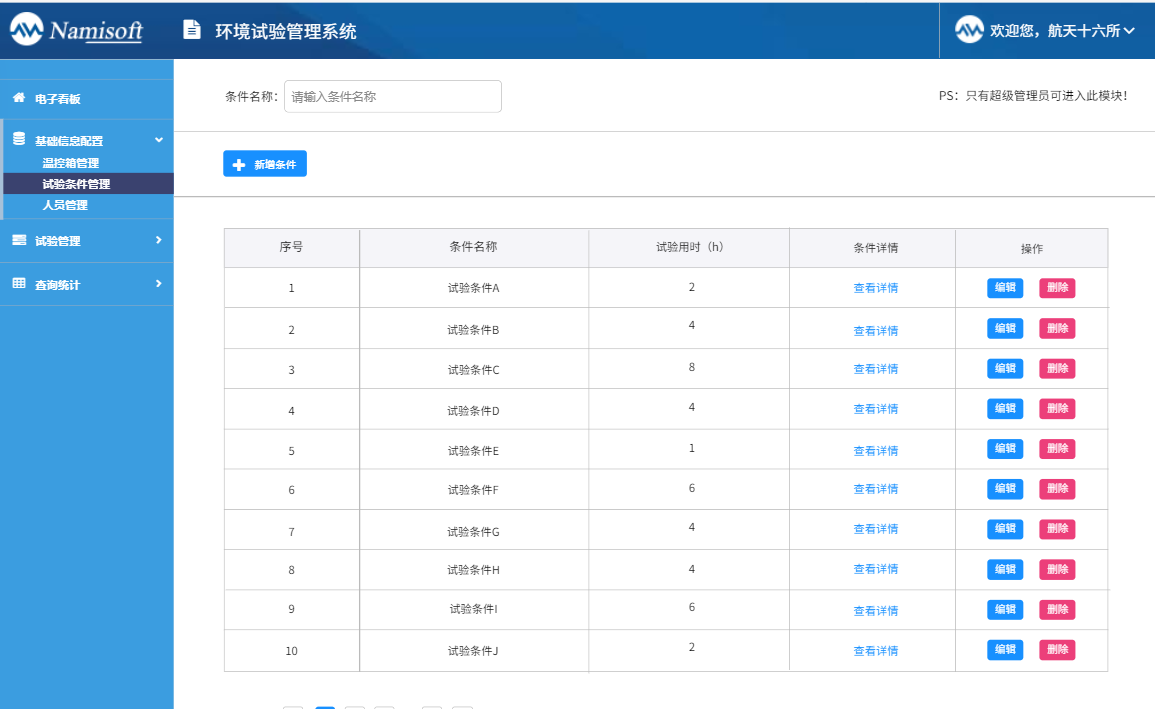
Task: Delete 试验条件G with 删除 button
Action: pyautogui.click(x=1057, y=529)
